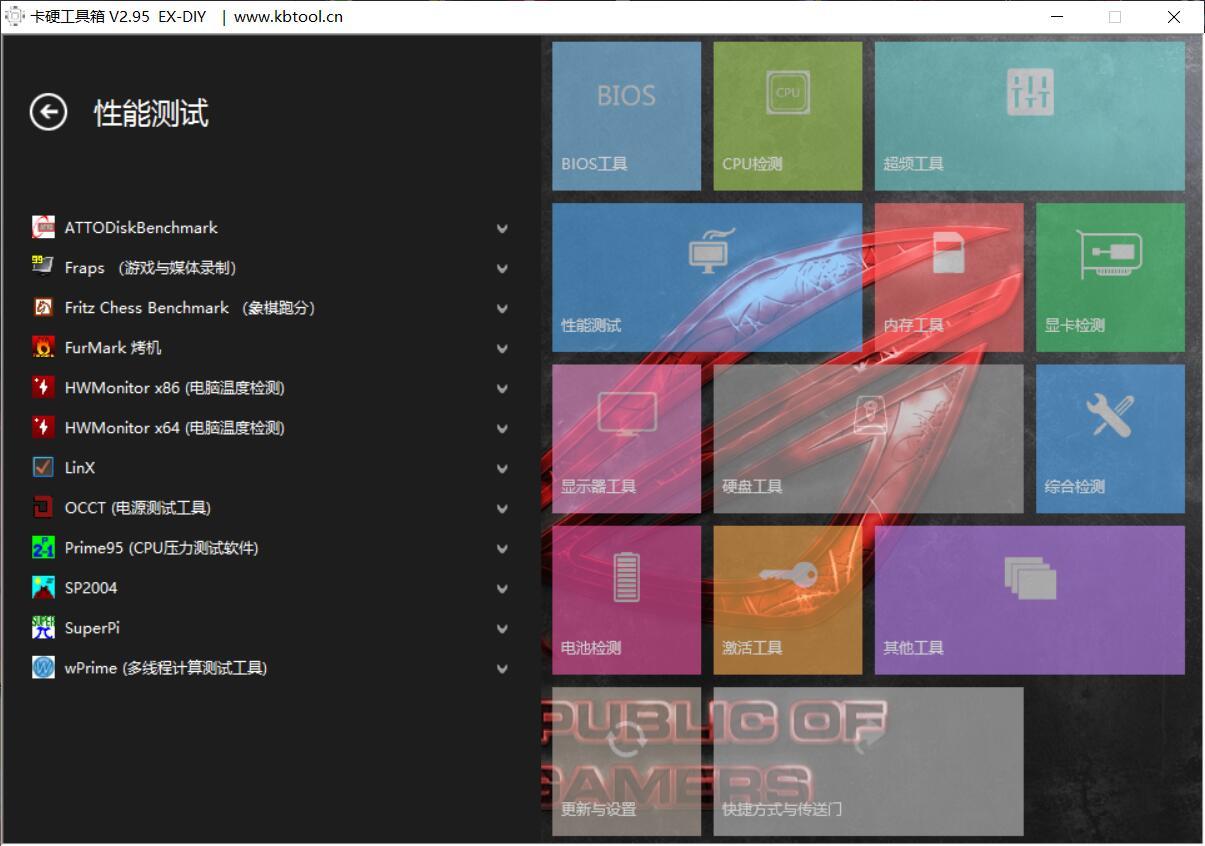Expand the Fritz Chess Benchmark chevron
Screen dimensions: 1205x846
(x=502, y=308)
